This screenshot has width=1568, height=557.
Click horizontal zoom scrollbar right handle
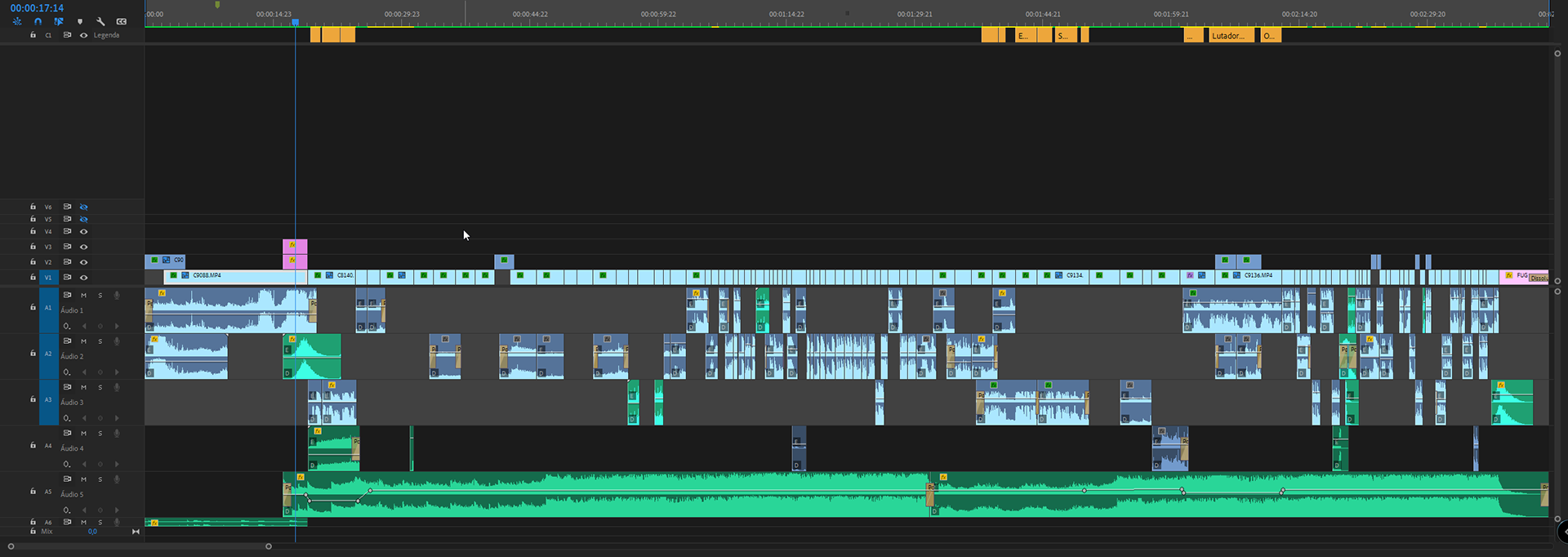point(268,546)
